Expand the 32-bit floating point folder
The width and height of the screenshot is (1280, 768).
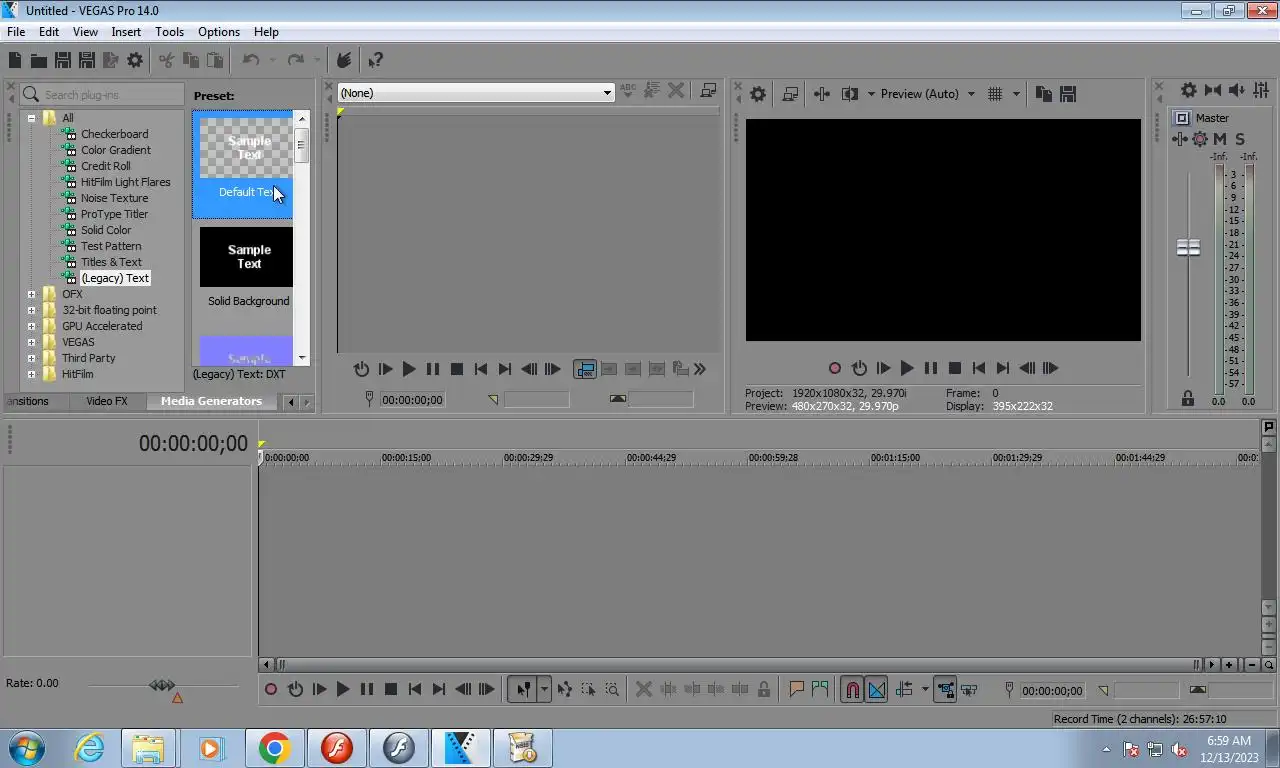31,310
